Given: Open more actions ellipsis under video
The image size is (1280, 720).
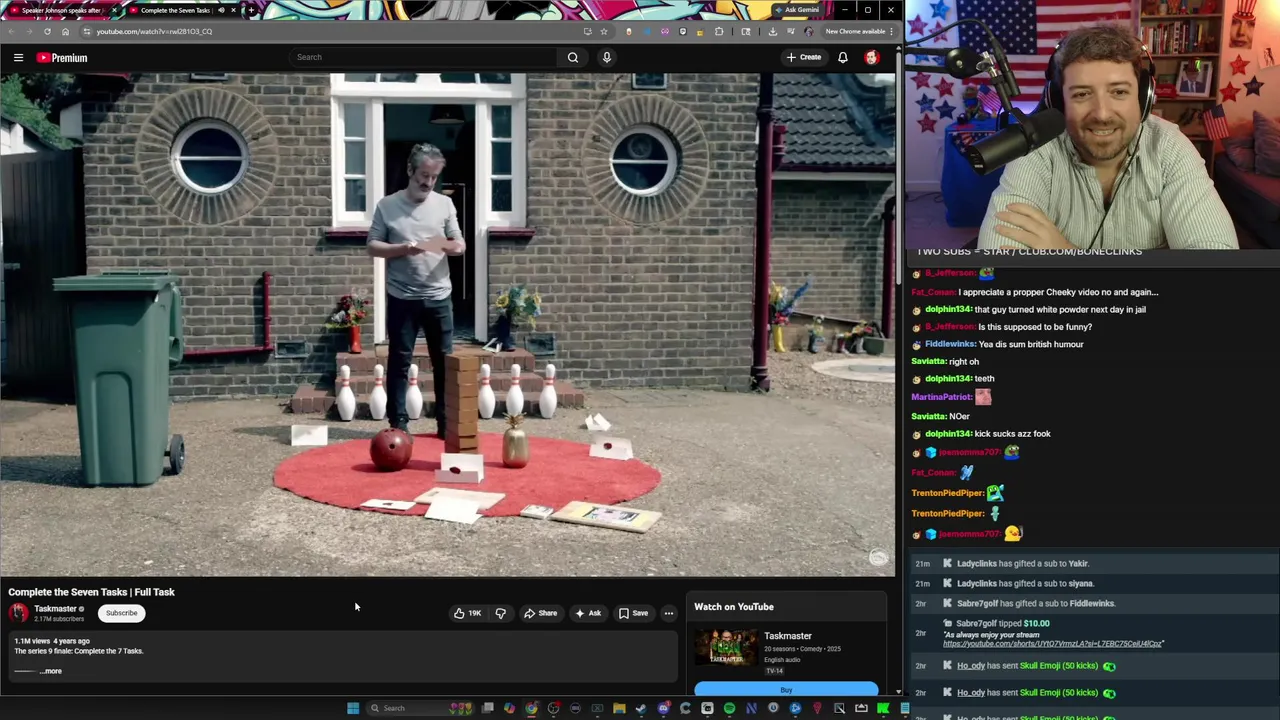Looking at the screenshot, I should click(669, 613).
